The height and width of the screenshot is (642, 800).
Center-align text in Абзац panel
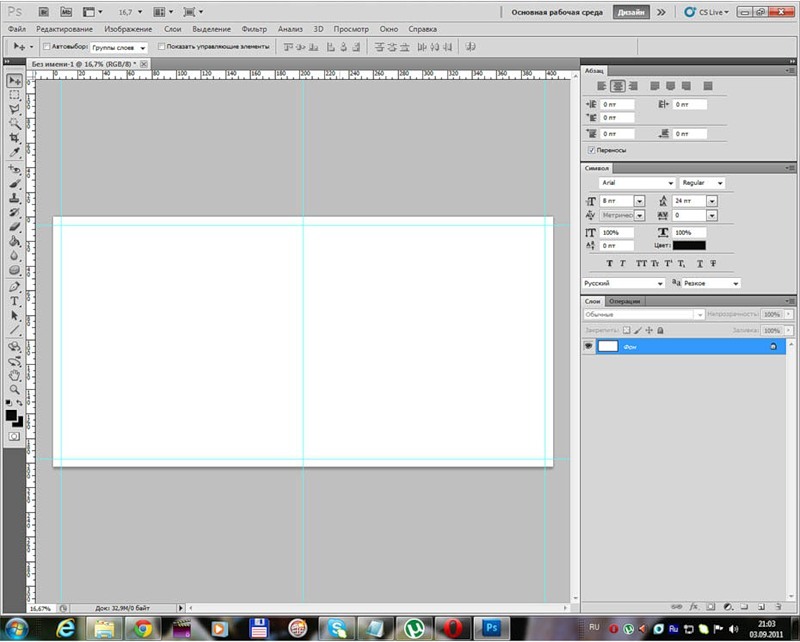click(x=617, y=86)
